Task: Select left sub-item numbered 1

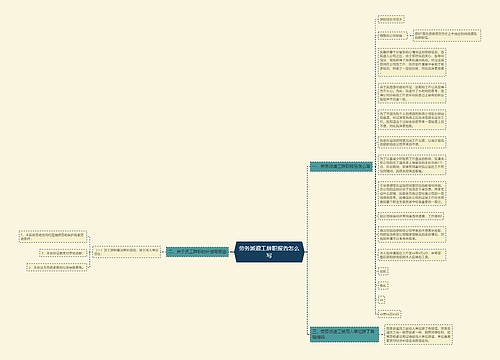Action: point(53,237)
